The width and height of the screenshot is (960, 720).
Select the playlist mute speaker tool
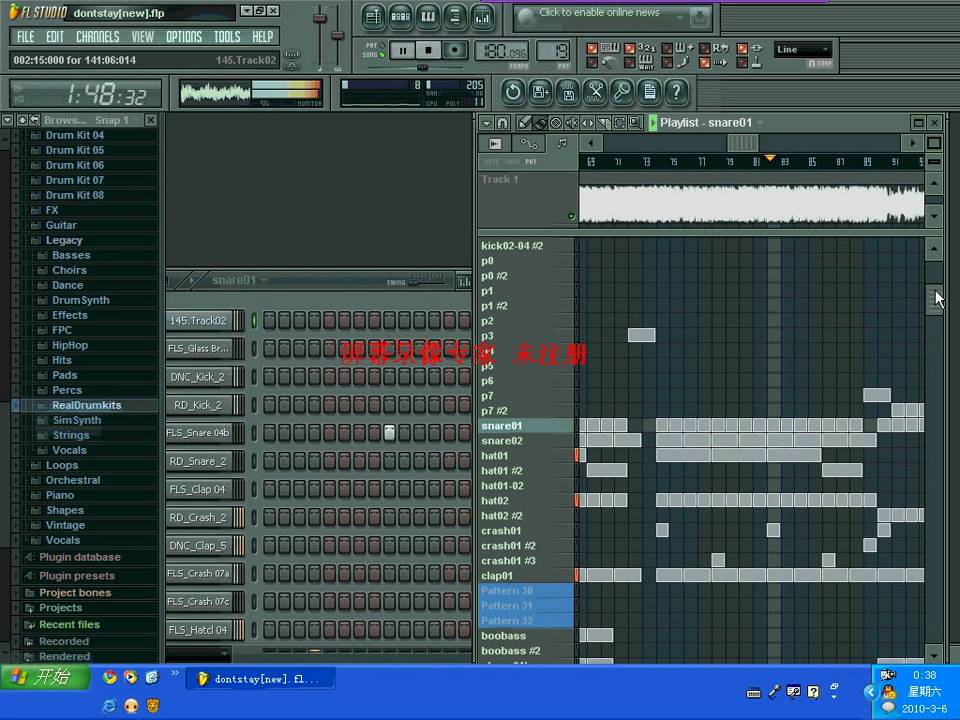(x=572, y=123)
